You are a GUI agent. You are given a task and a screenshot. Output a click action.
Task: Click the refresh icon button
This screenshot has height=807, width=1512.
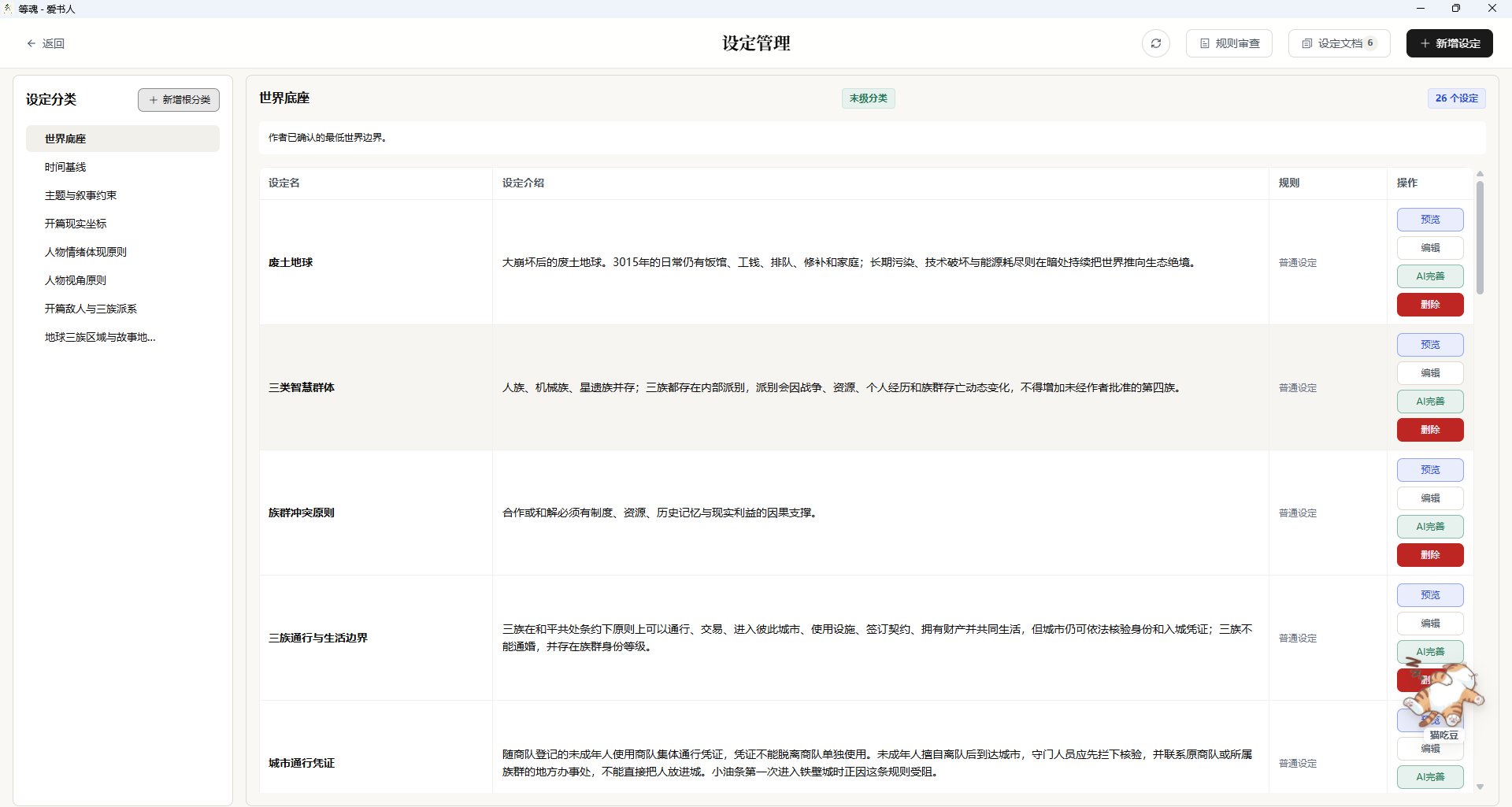pos(1155,43)
